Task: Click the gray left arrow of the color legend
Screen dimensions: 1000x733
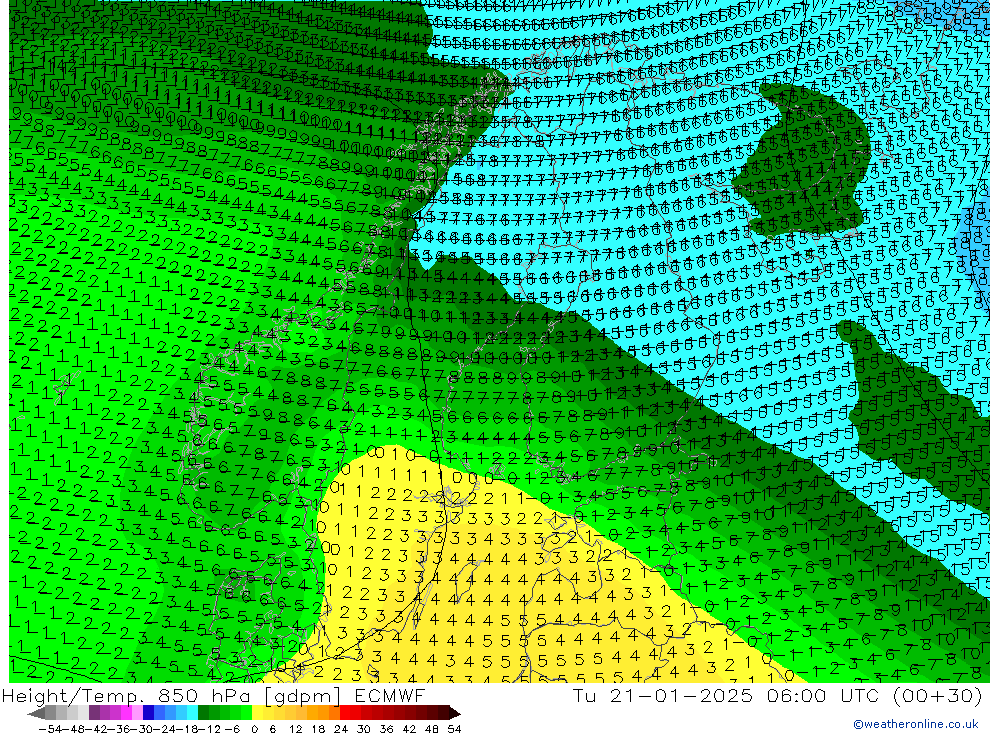Action: pos(36,714)
